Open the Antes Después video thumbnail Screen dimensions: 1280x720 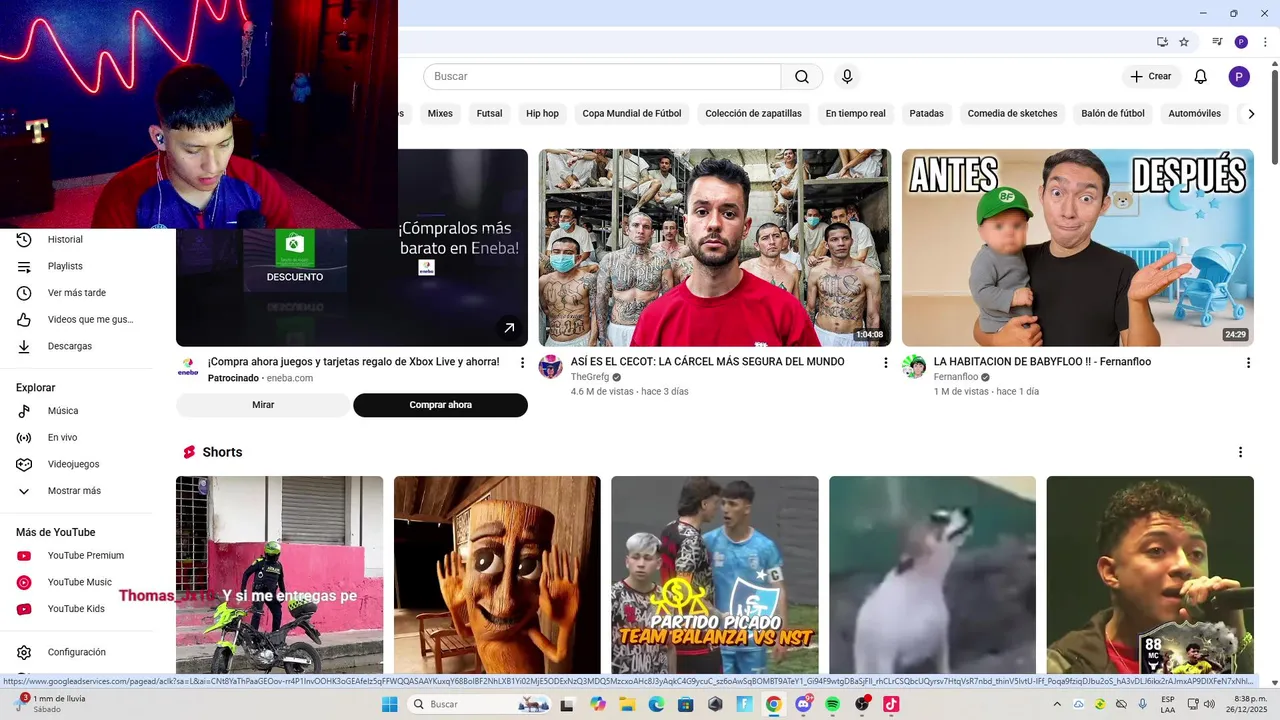(x=1078, y=248)
